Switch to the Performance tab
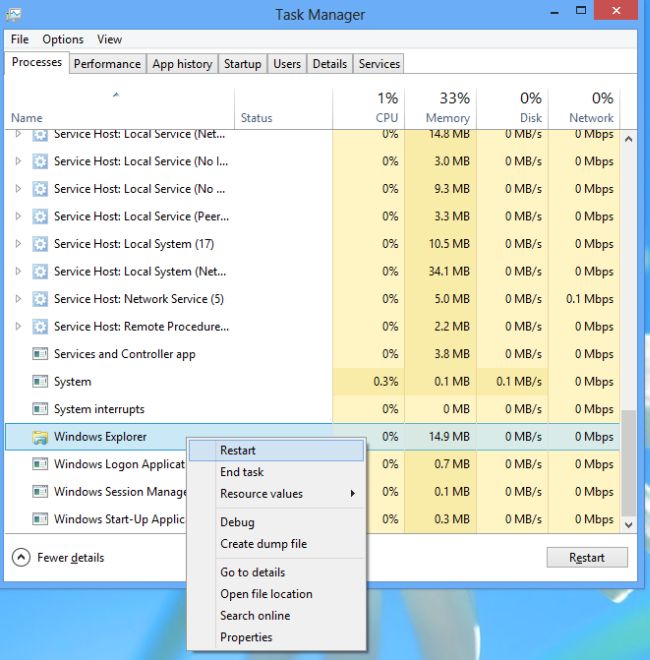Image resolution: width=650 pixels, height=660 pixels. point(107,64)
